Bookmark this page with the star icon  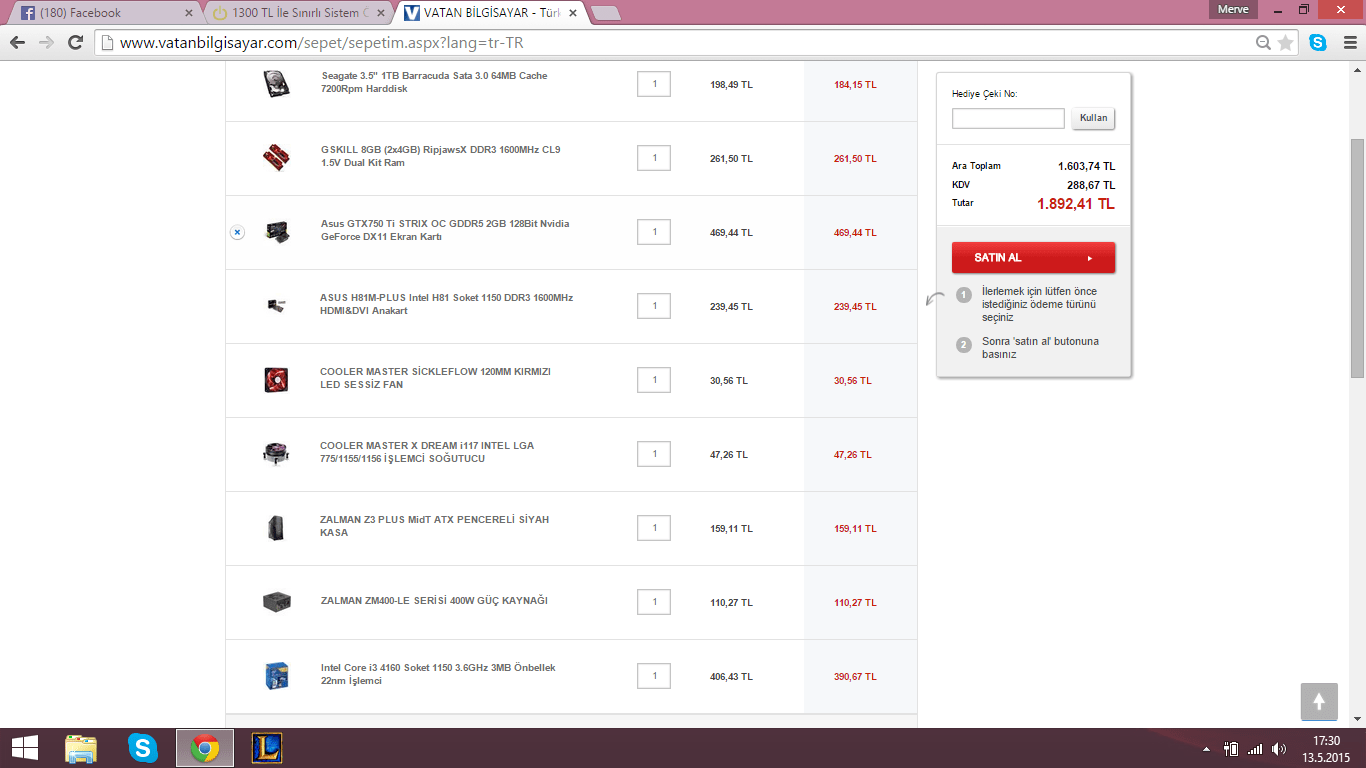(x=1285, y=43)
